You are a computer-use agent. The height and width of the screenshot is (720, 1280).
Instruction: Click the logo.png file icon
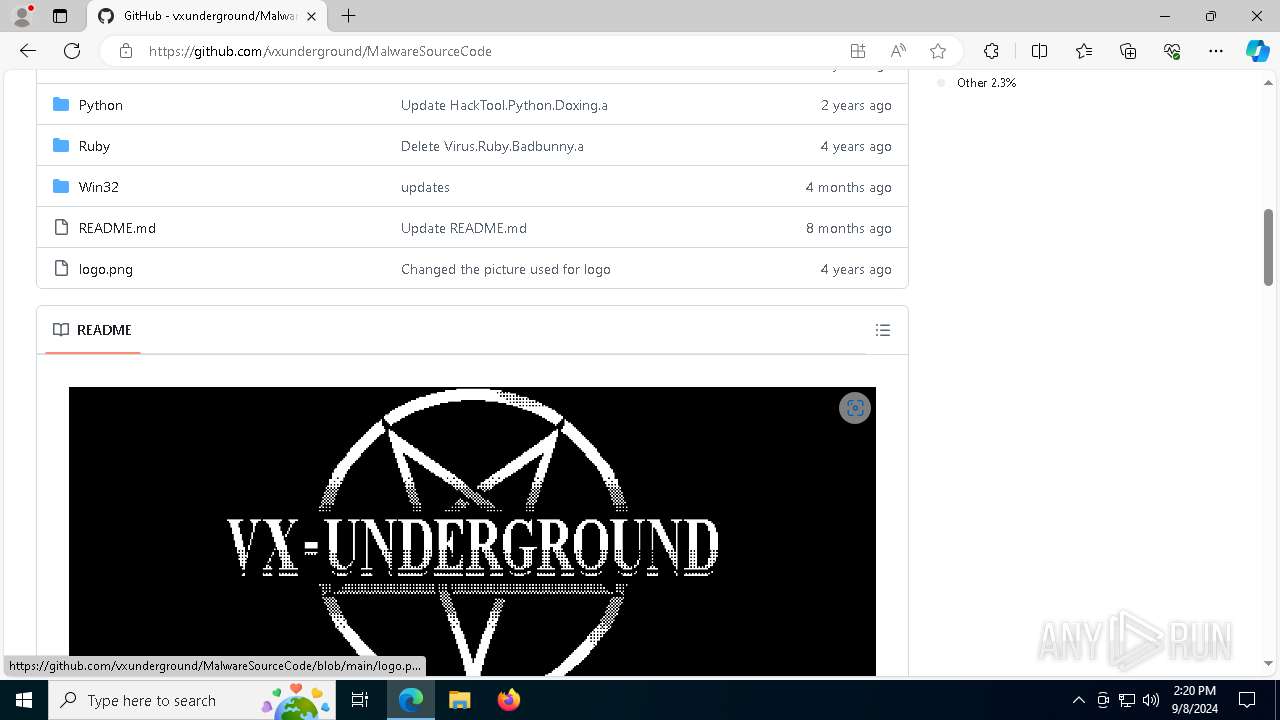point(61,269)
